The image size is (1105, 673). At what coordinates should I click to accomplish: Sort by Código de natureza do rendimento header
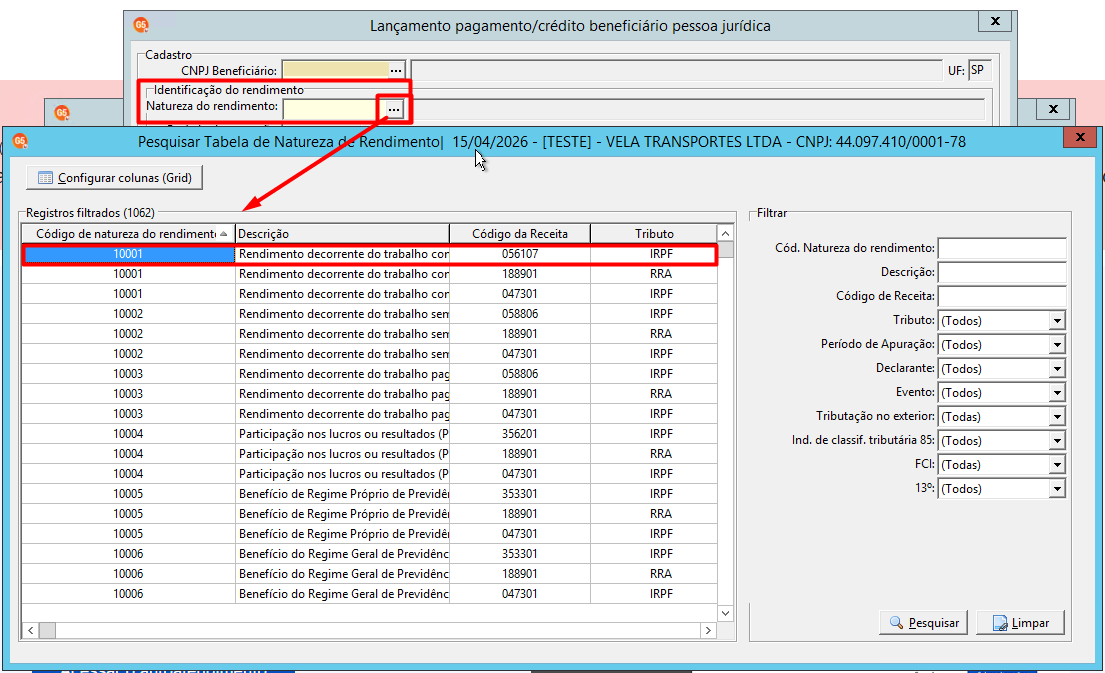128,233
